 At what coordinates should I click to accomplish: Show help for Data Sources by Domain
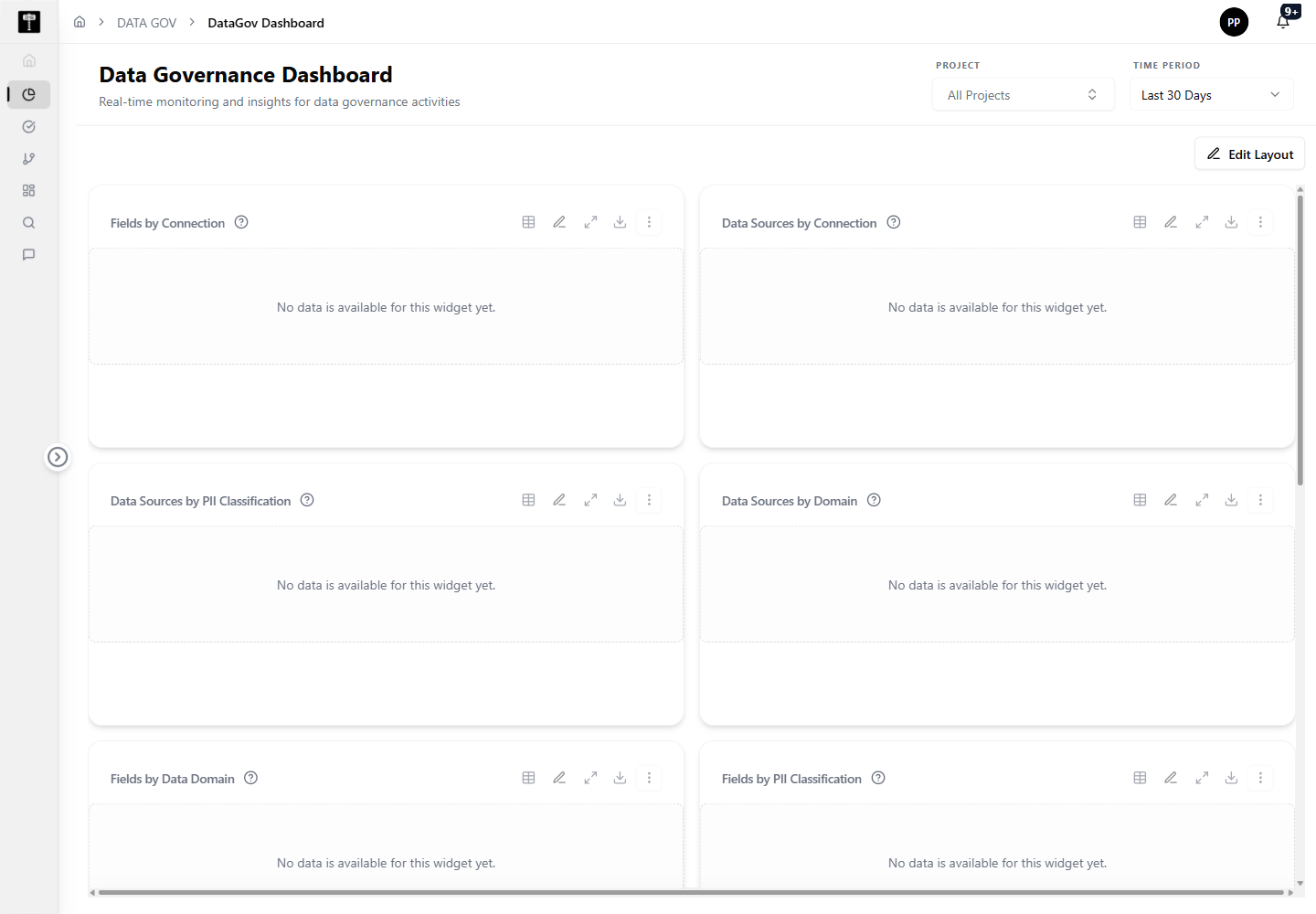[874, 500]
